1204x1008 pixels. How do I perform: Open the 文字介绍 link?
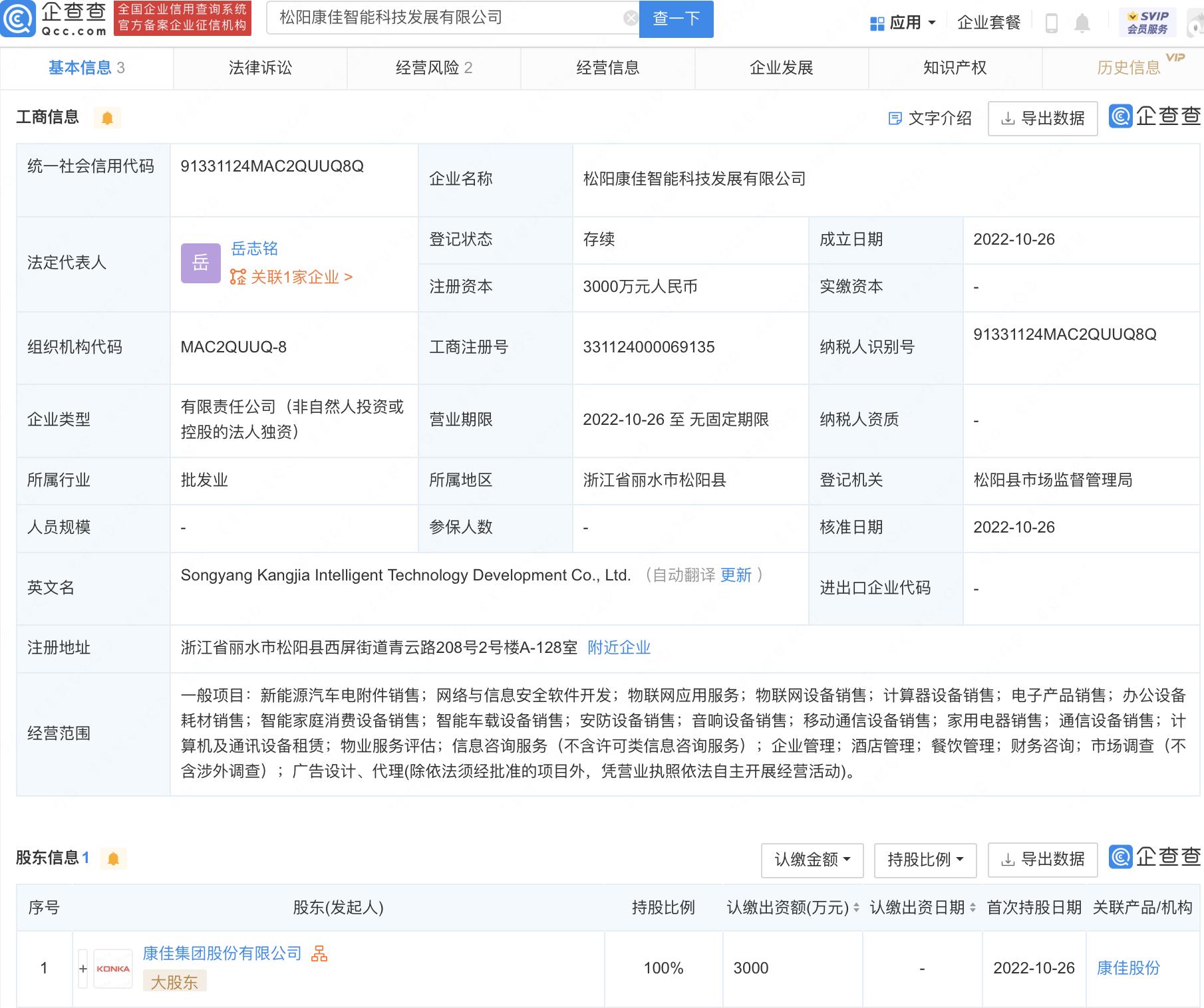(930, 118)
